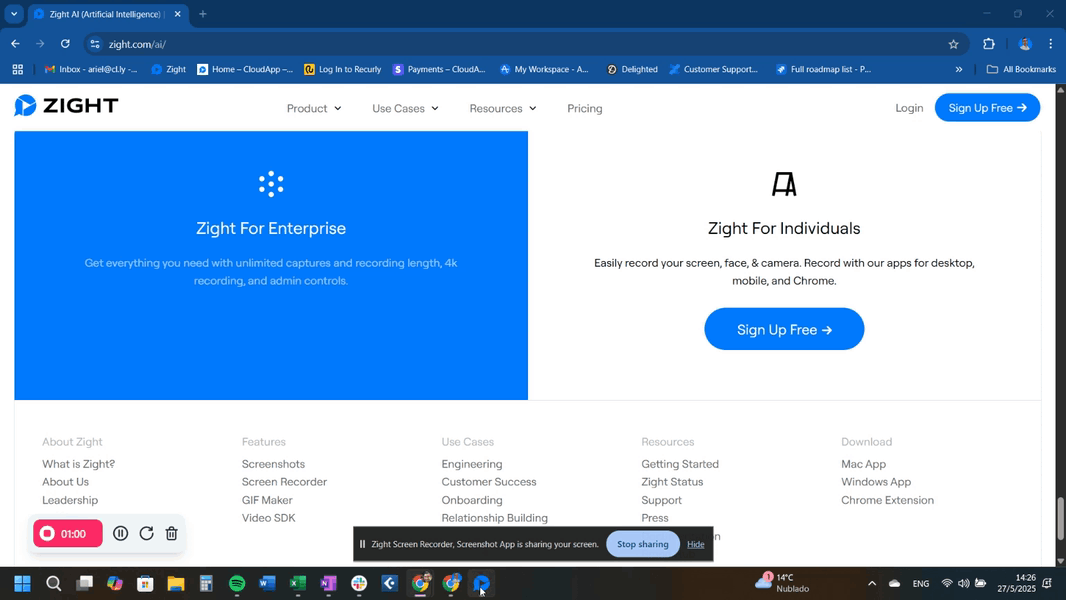Open the Customer Success use case link
Image resolution: width=1066 pixels, height=600 pixels.
click(x=489, y=482)
